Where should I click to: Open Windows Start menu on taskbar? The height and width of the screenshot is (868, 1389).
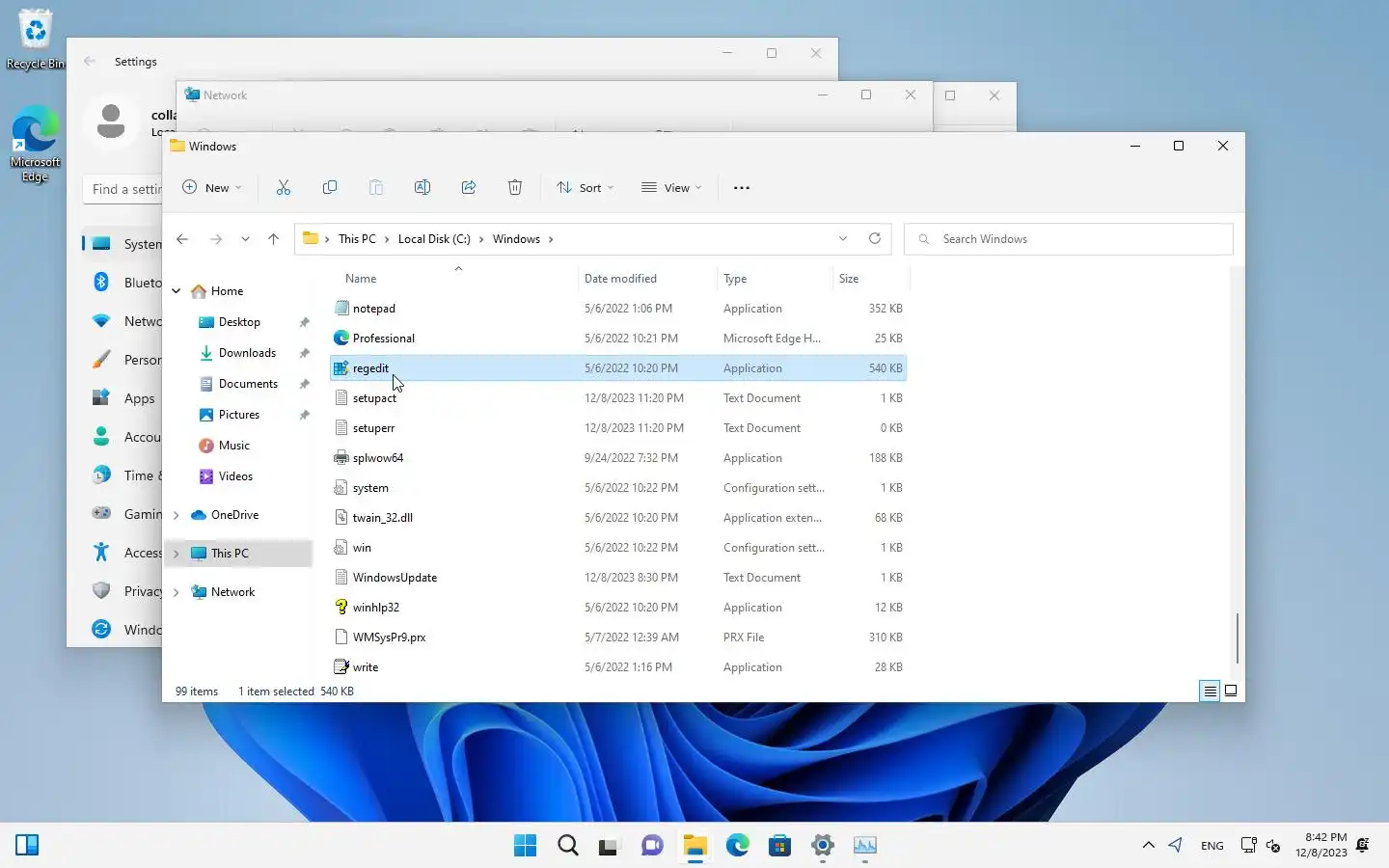click(x=526, y=846)
